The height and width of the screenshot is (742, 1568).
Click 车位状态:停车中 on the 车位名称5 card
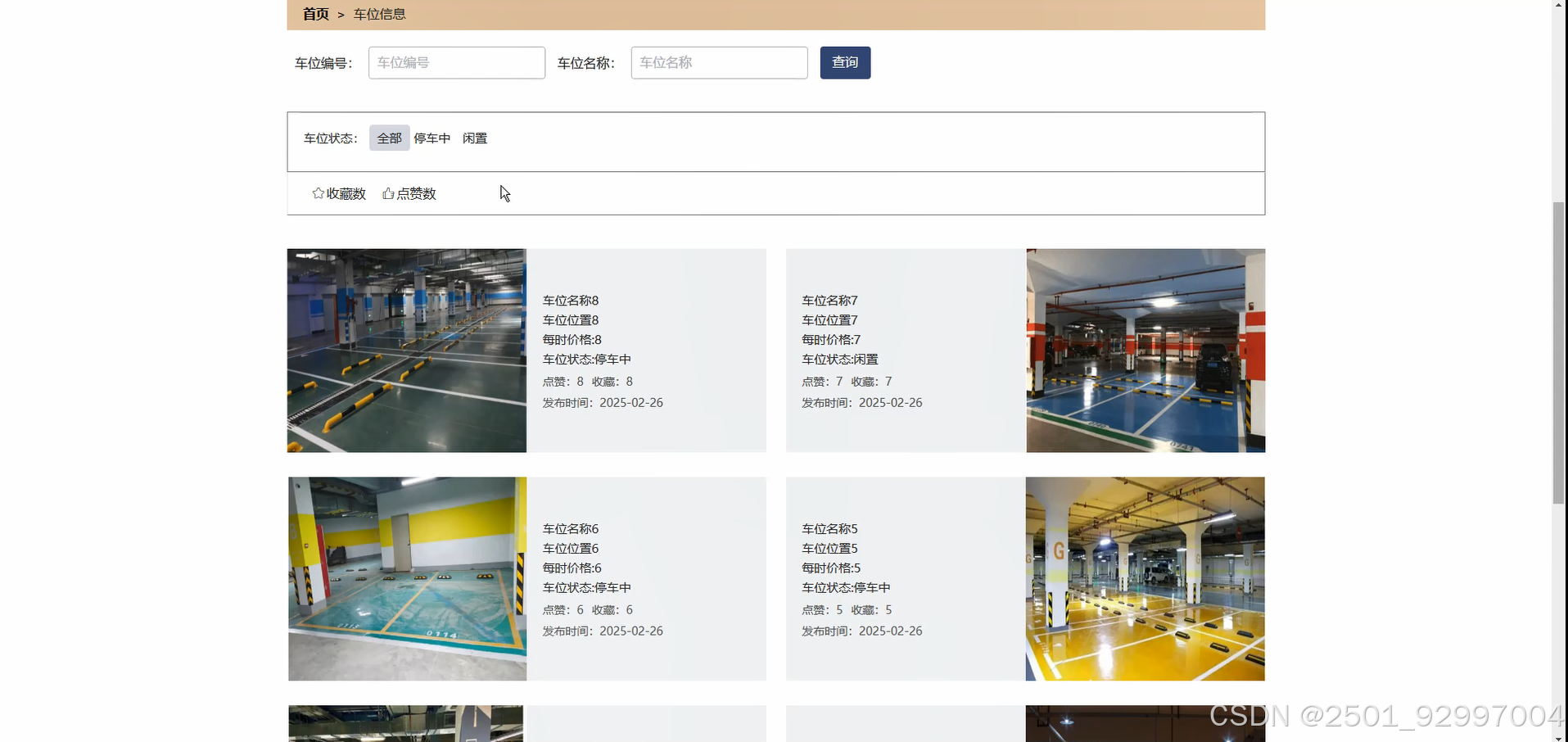[x=846, y=588]
